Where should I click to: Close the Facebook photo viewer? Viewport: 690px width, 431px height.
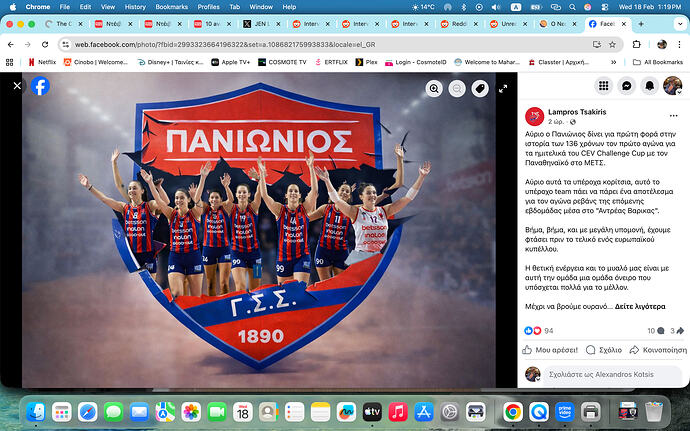point(17,86)
